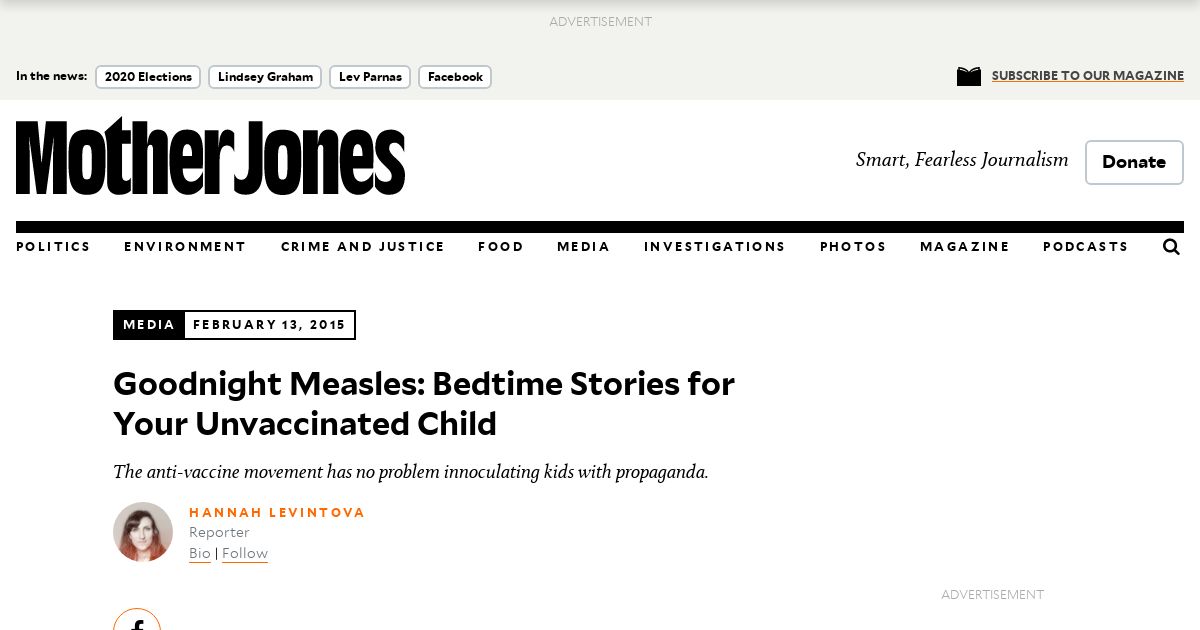Go to Crime and Justice section

362,247
